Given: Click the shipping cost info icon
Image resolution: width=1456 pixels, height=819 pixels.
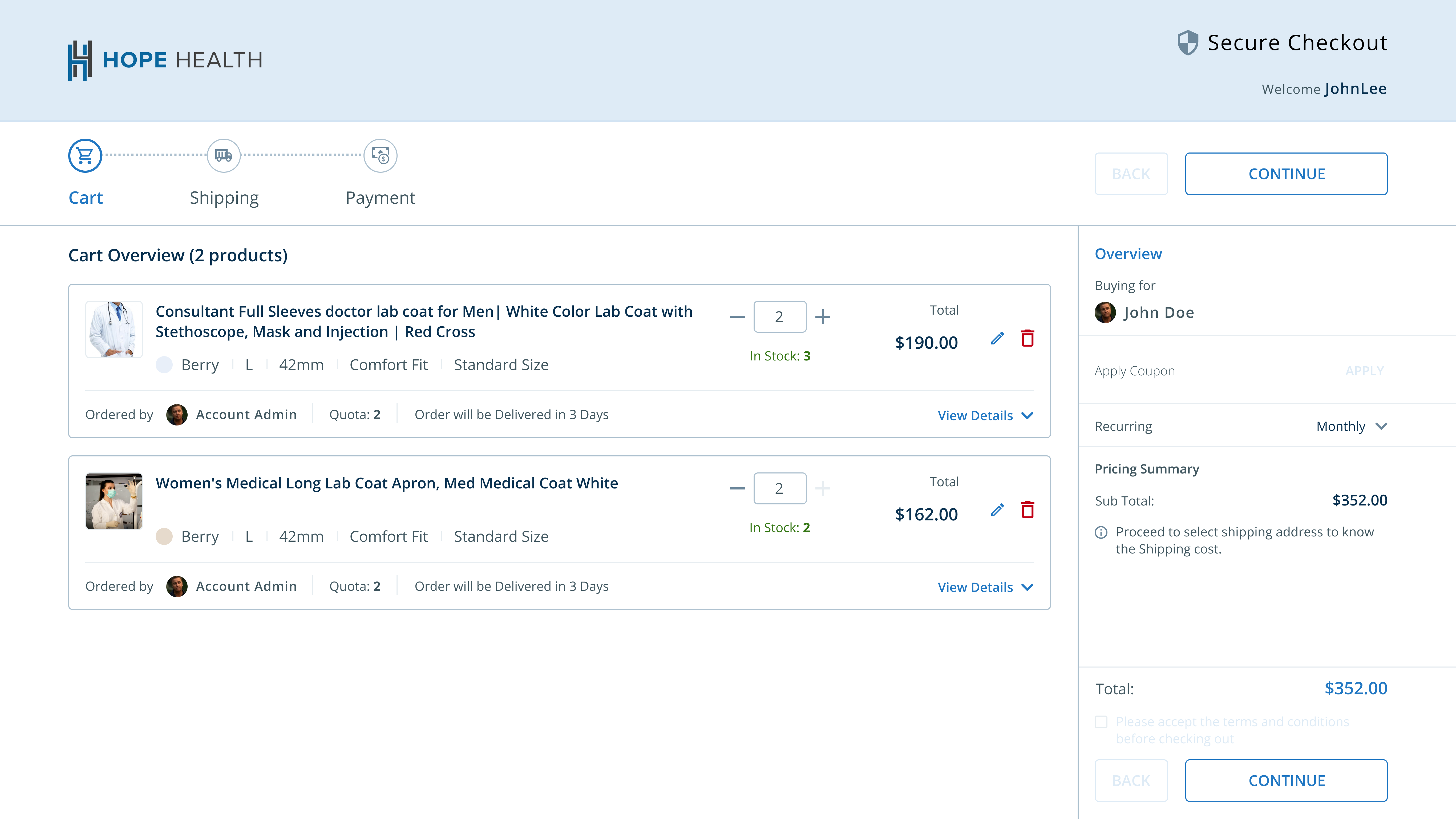Looking at the screenshot, I should (x=1101, y=532).
